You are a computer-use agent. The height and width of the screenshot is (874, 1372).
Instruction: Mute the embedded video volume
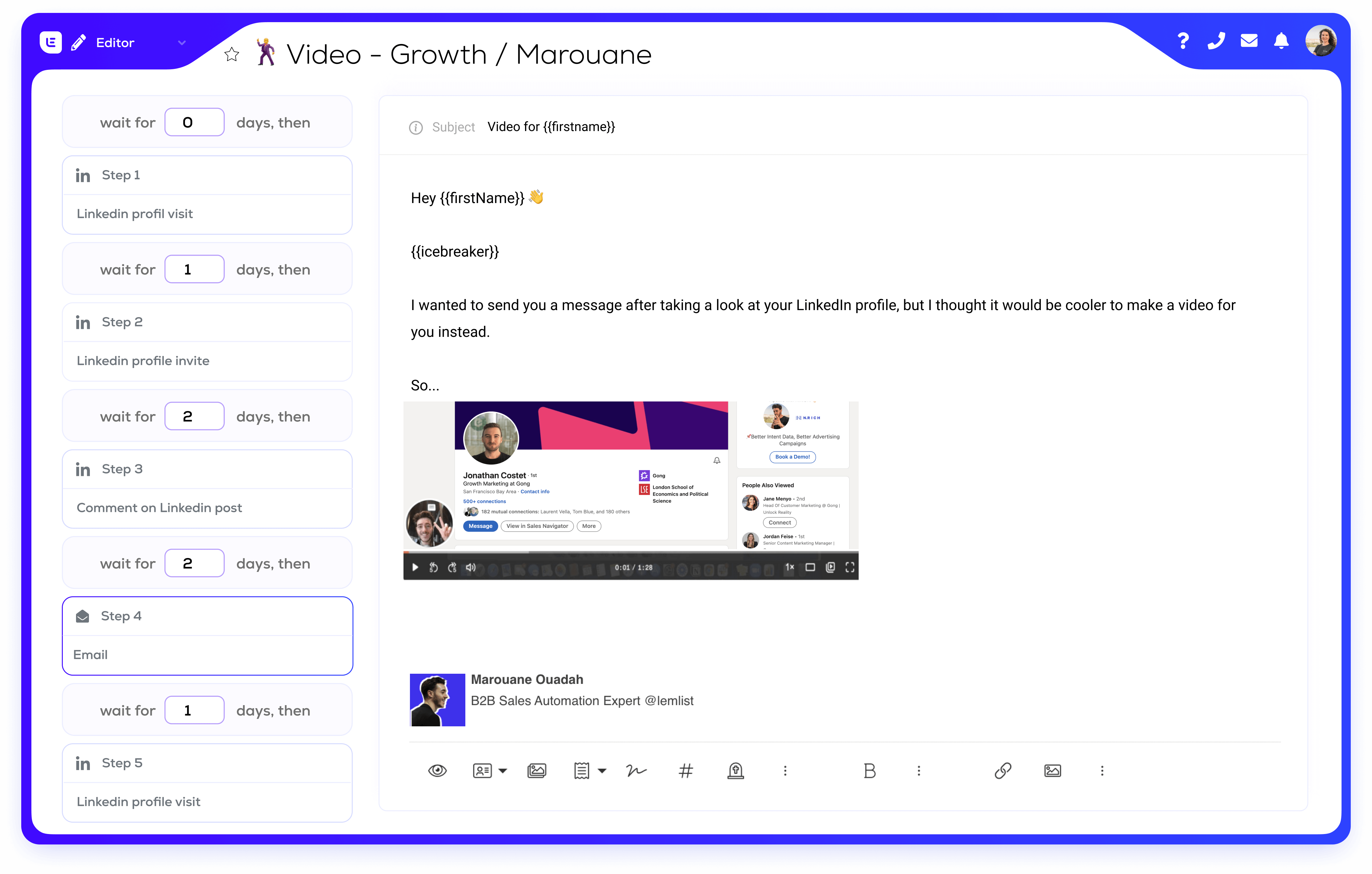(x=471, y=568)
